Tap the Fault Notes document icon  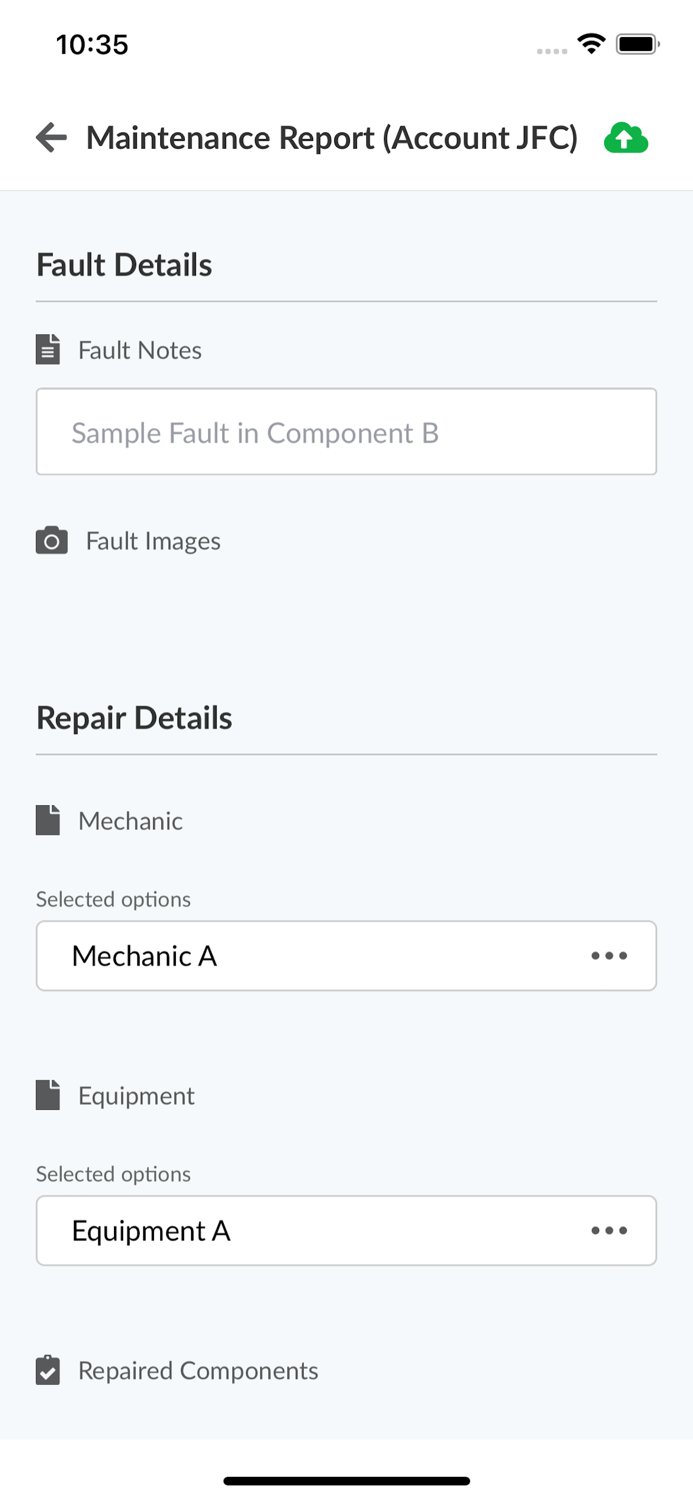pyautogui.click(x=48, y=350)
